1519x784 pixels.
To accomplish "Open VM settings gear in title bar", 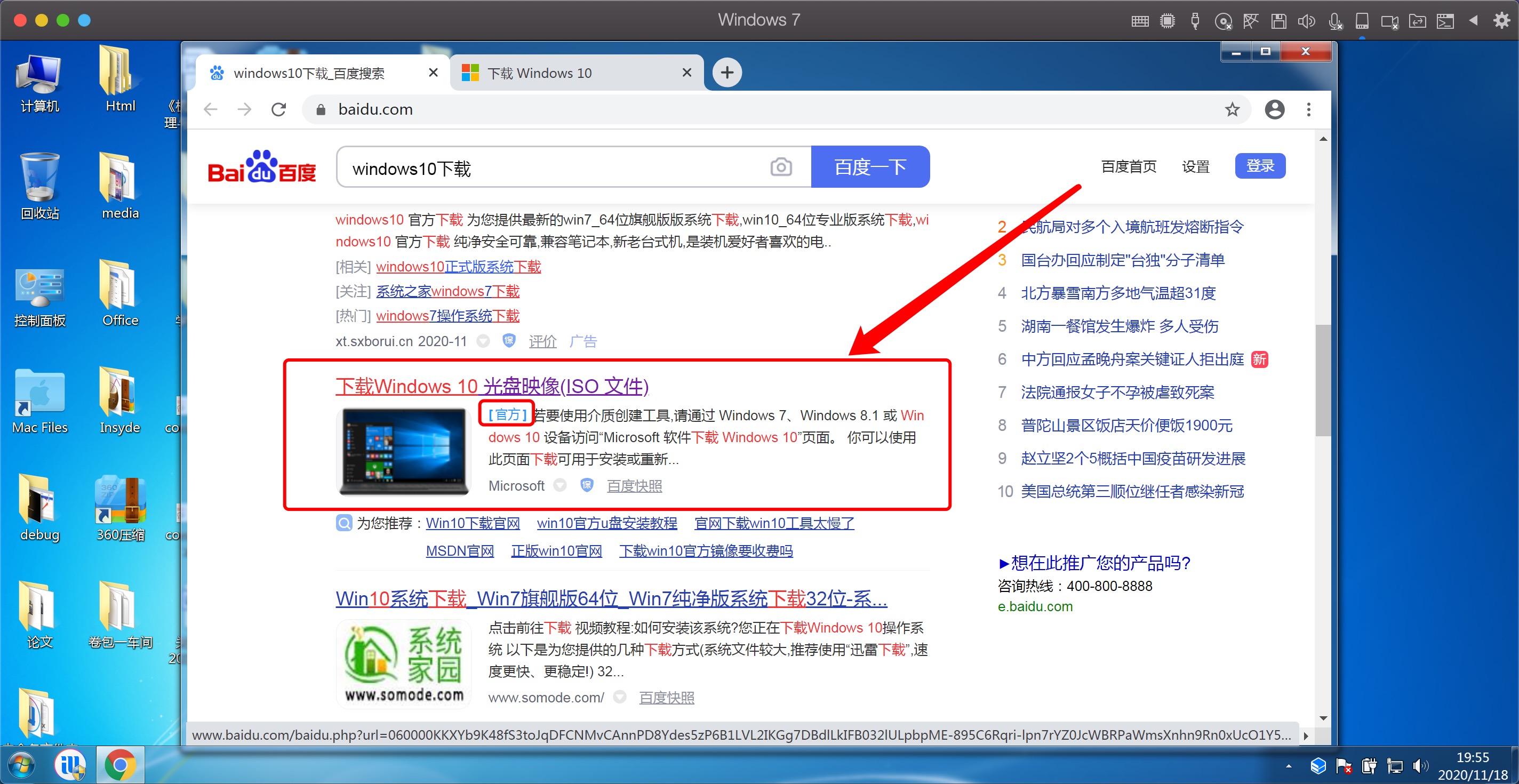I will coord(1502,21).
